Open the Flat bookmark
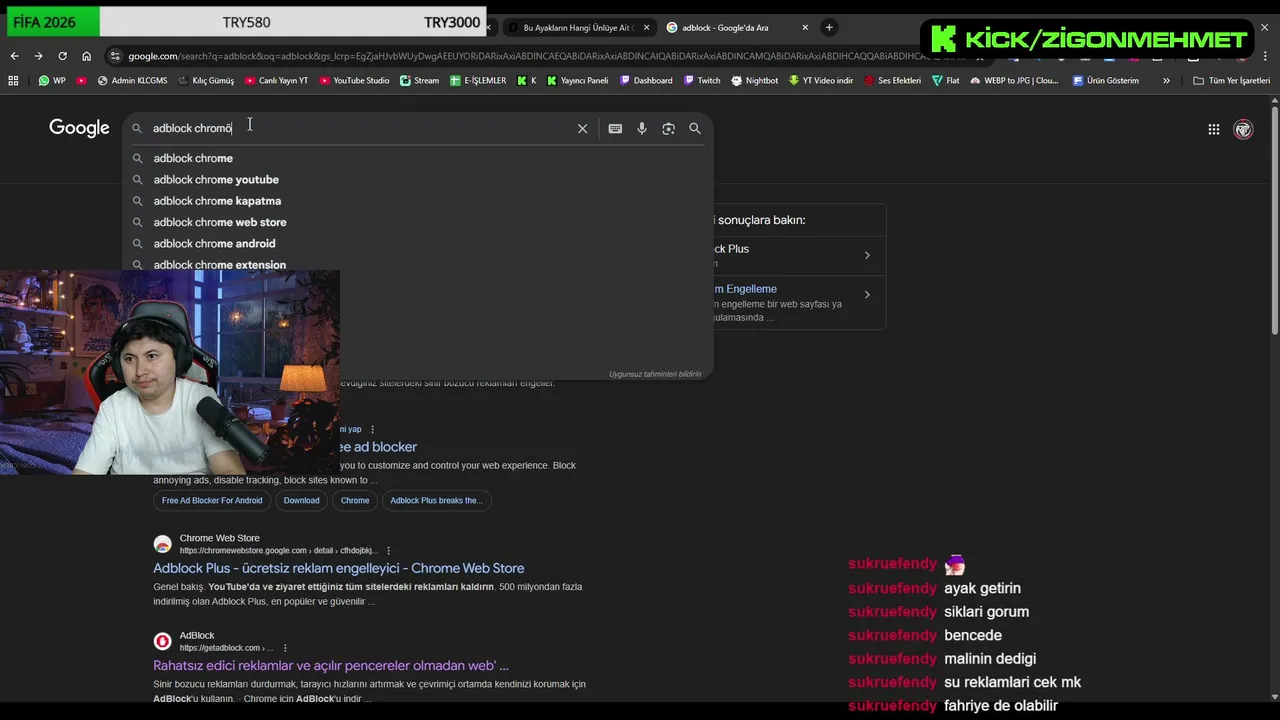1280x720 pixels. pos(945,80)
